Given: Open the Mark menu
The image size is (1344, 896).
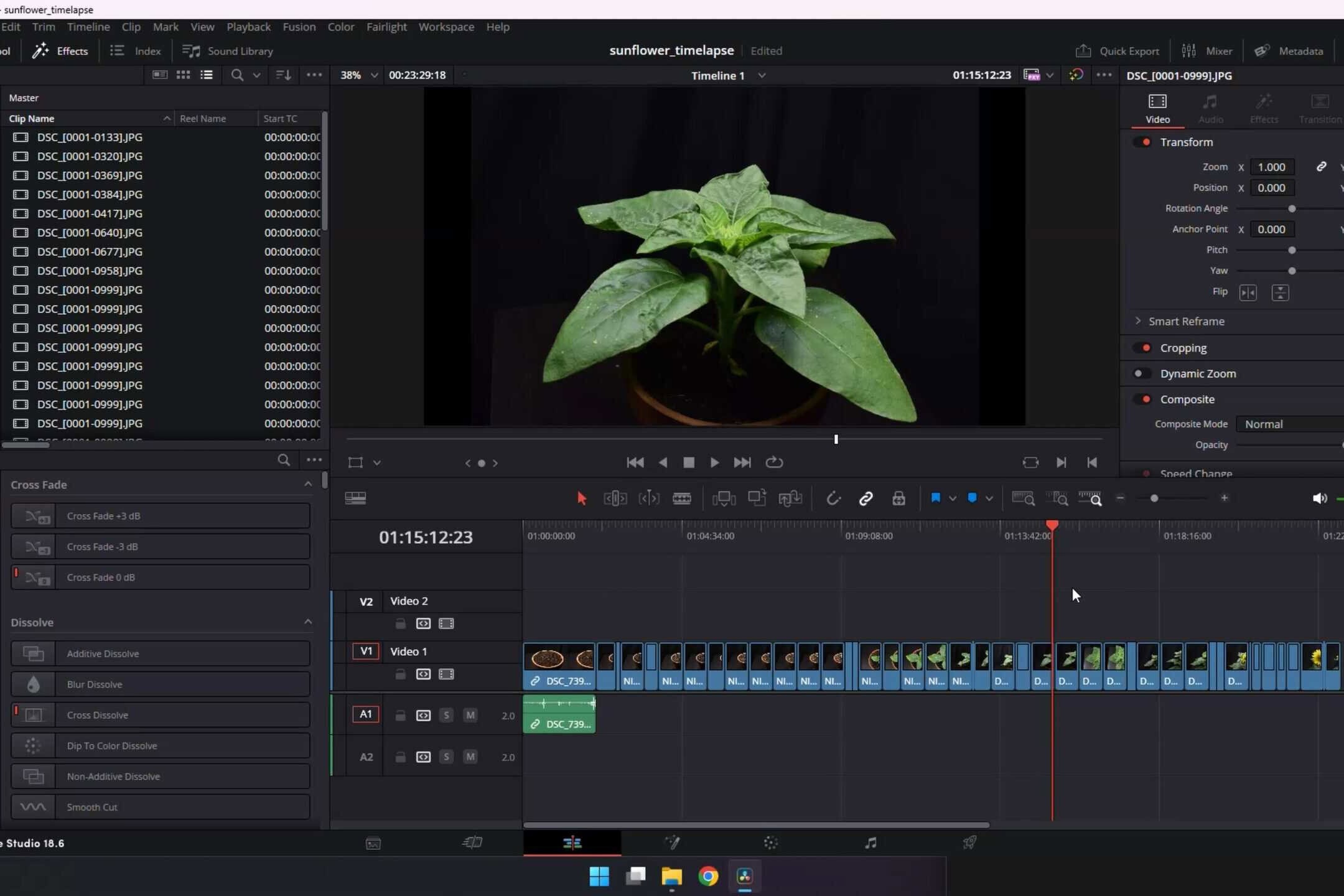Looking at the screenshot, I should pyautogui.click(x=166, y=27).
